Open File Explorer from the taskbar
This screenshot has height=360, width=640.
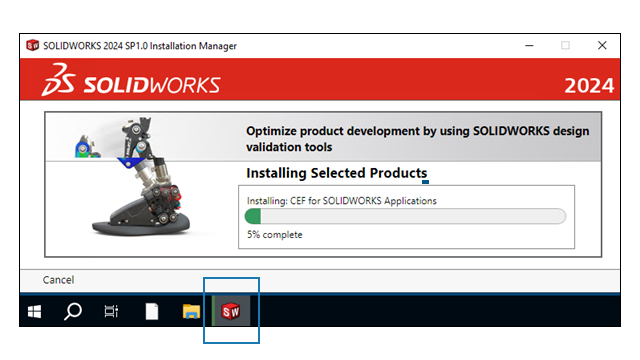[191, 311]
